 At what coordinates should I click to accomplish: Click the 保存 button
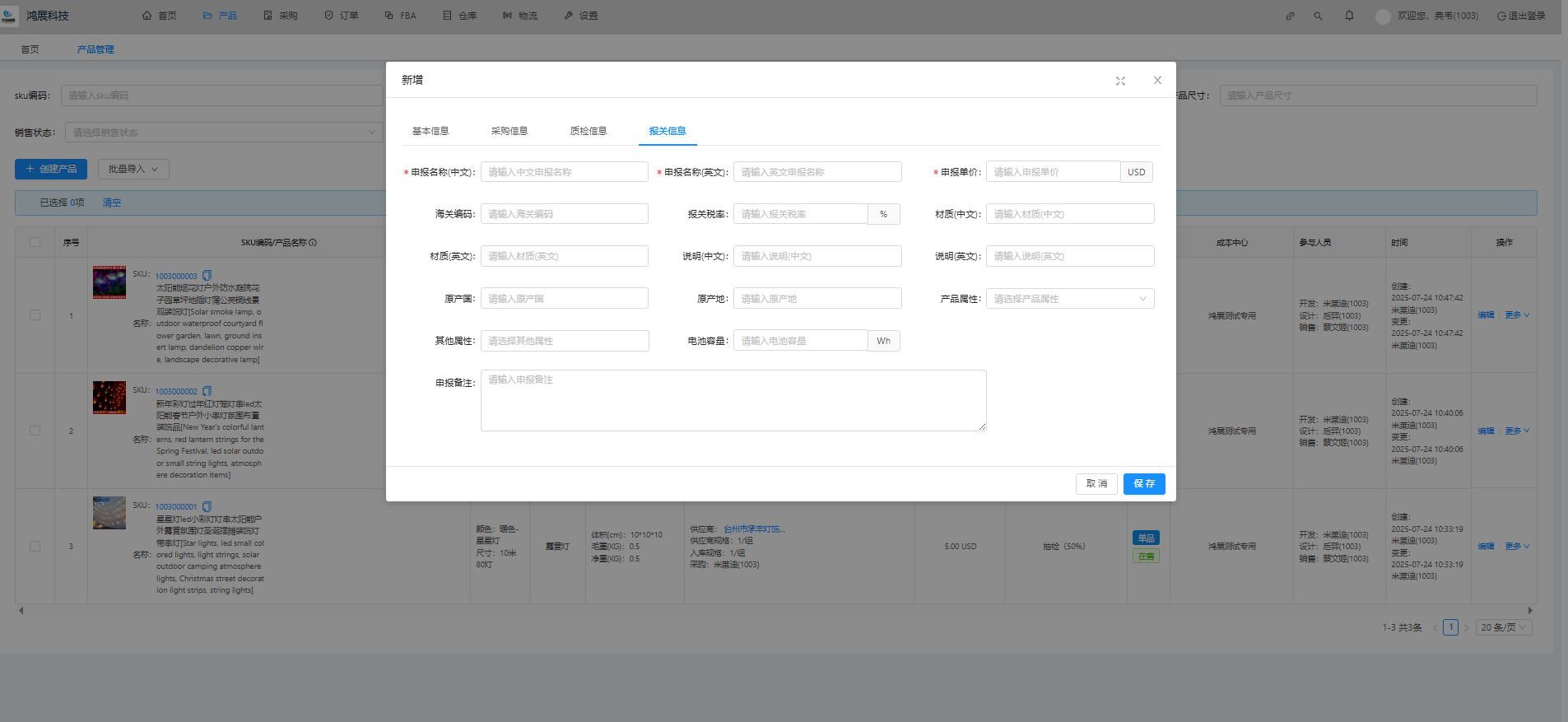[x=1144, y=483]
